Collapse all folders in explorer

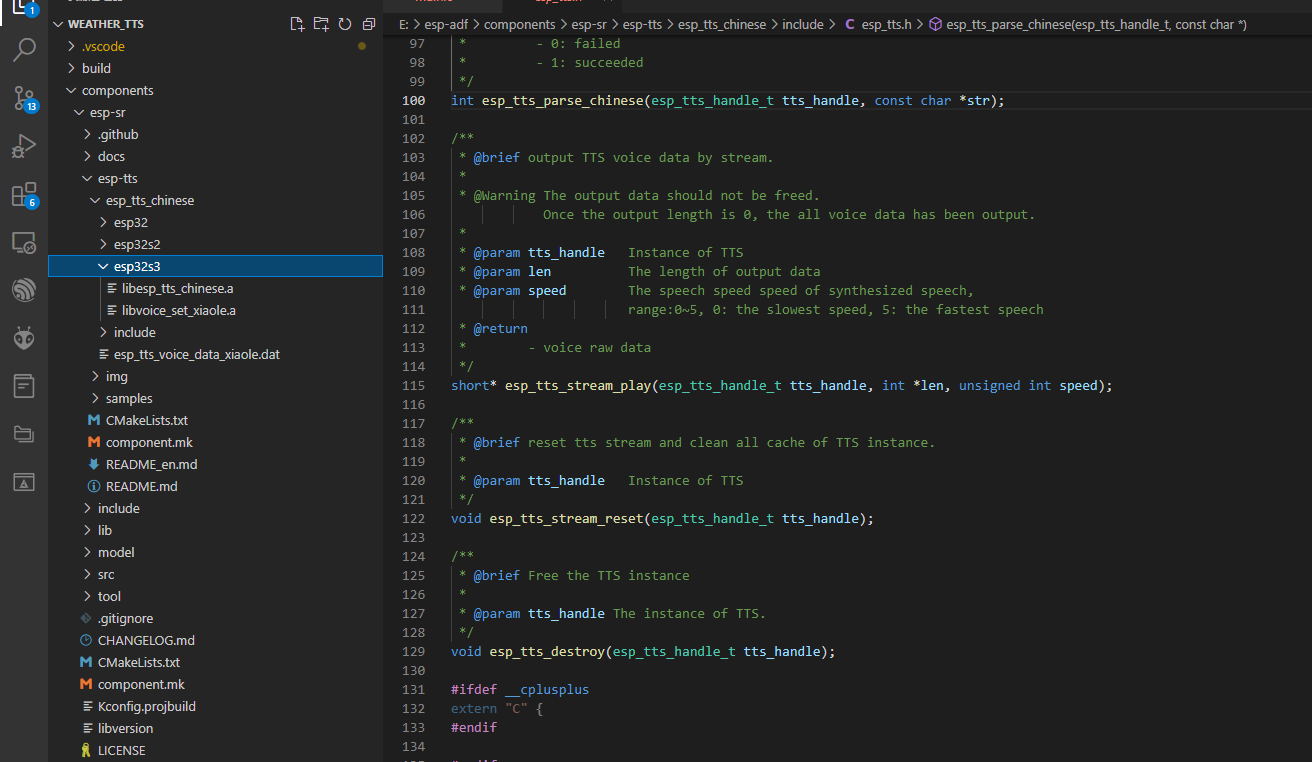click(369, 24)
